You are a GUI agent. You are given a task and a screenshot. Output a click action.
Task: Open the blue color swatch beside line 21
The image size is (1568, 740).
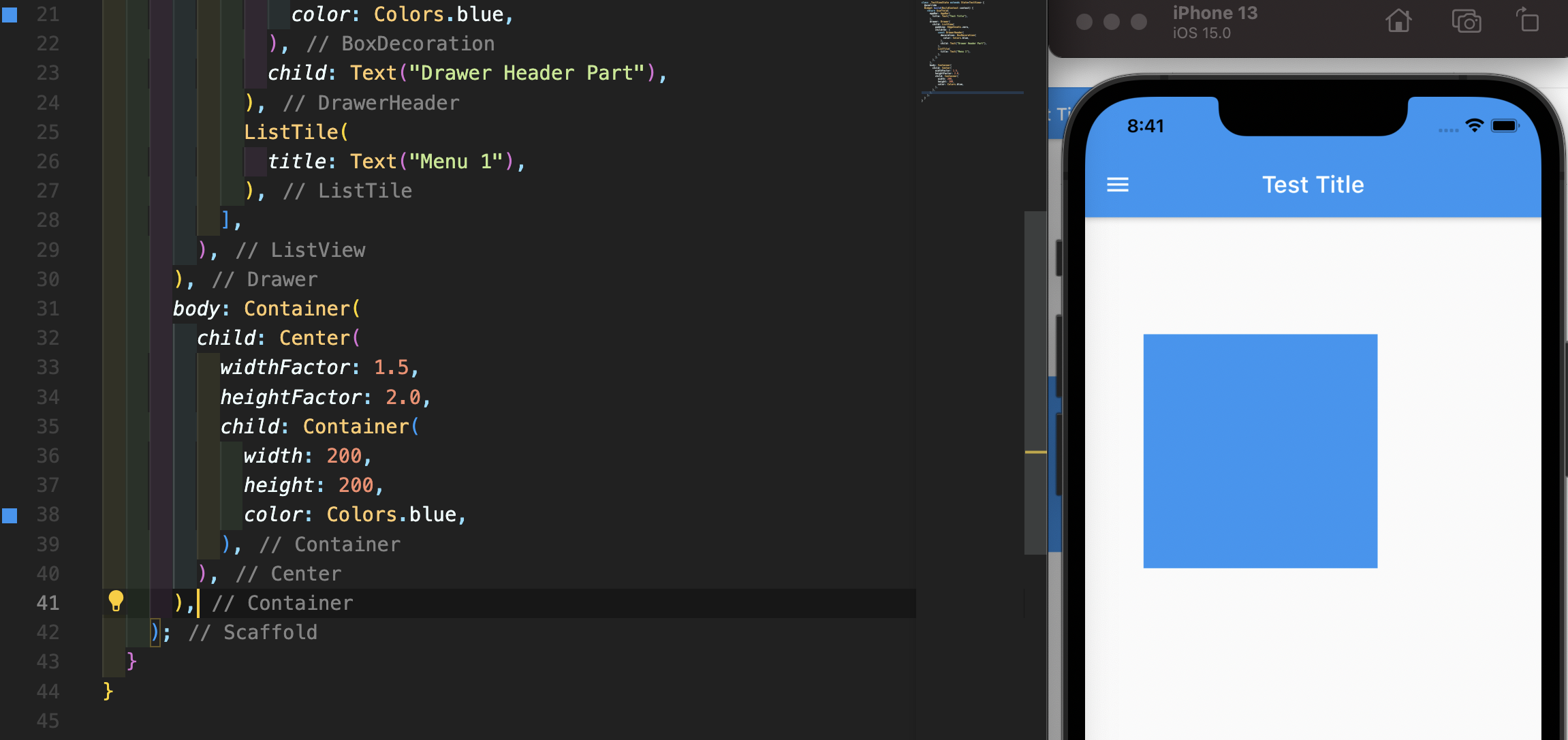(x=10, y=14)
